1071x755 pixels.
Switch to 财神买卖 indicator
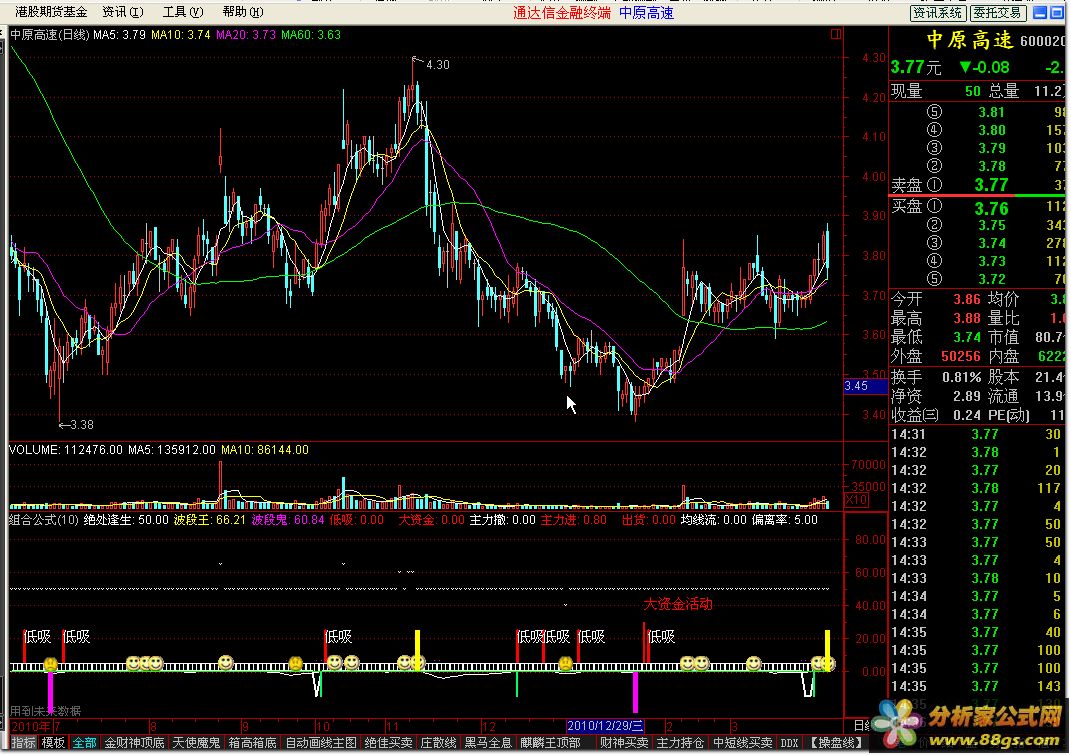coord(624,743)
